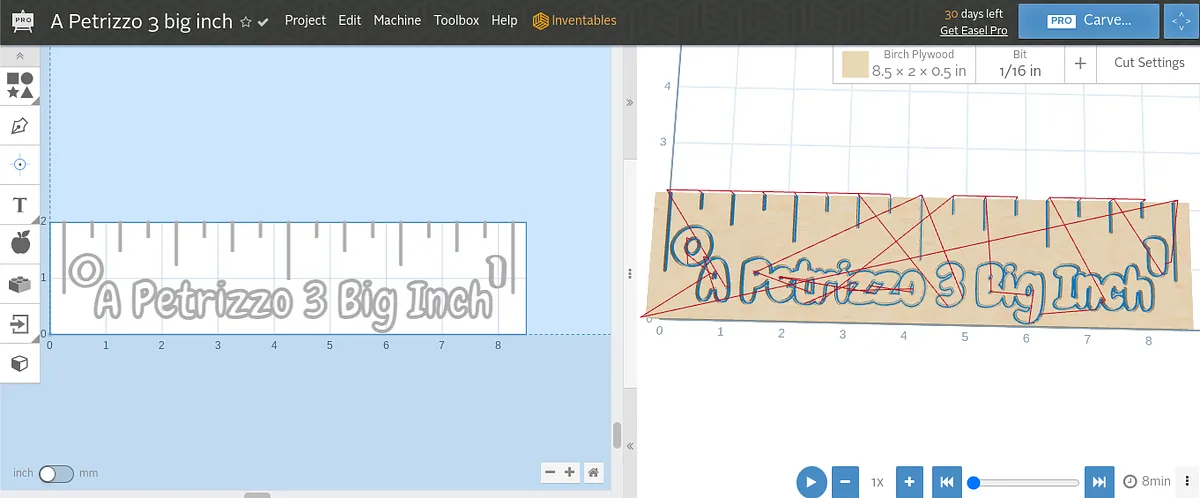Expand the preview pane divider arrows
The image size is (1200, 498).
pyautogui.click(x=629, y=102)
